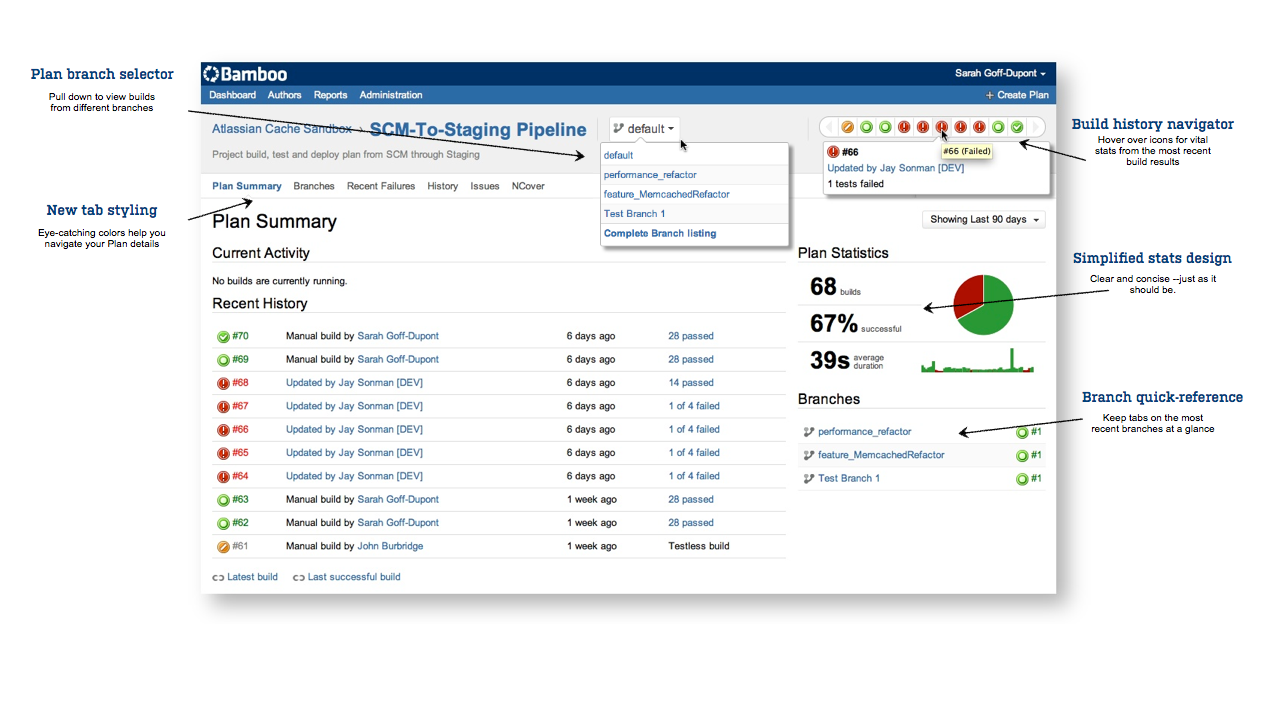Click the red failed icon beside #66 in popup
The height and width of the screenshot is (720, 1280).
point(833,152)
